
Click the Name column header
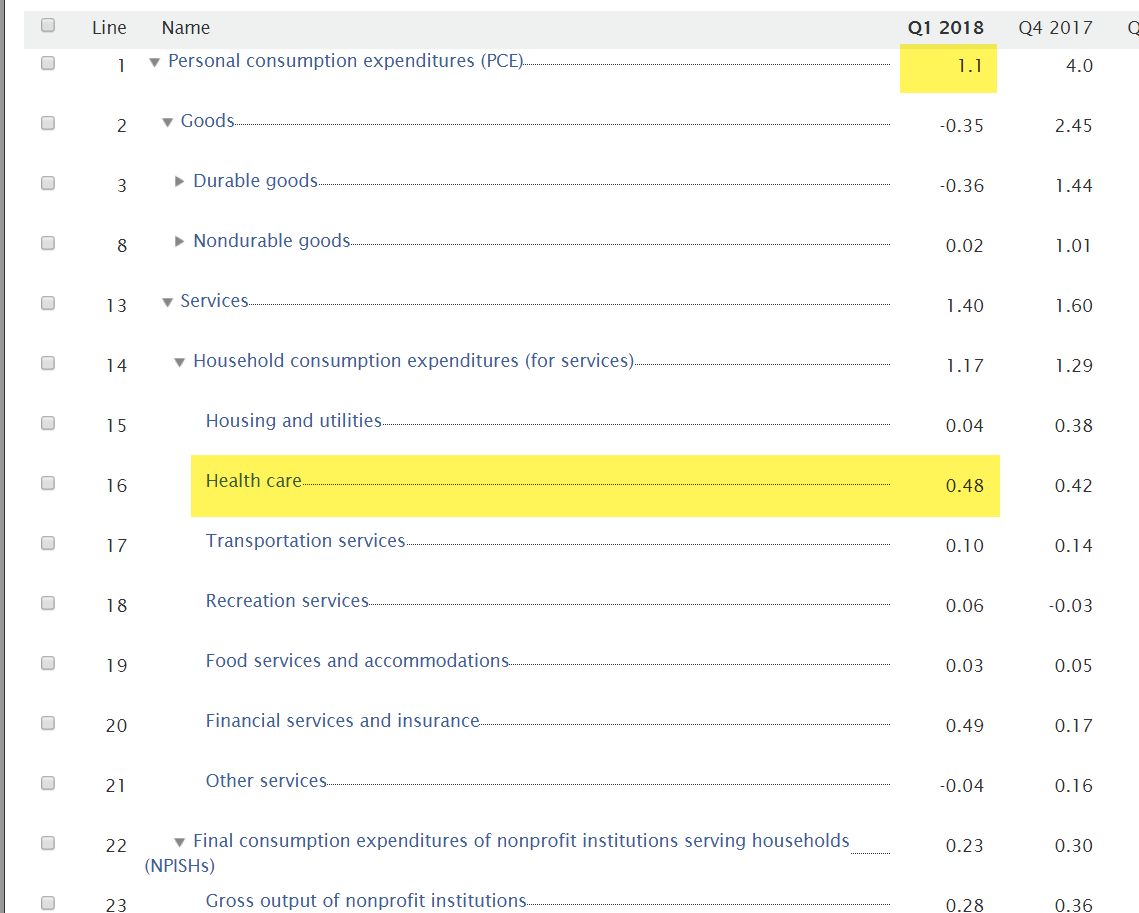186,28
